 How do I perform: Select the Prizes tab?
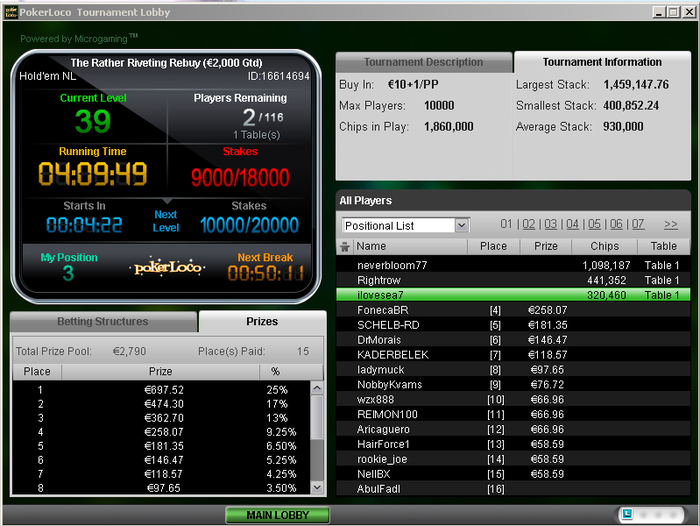[x=262, y=321]
